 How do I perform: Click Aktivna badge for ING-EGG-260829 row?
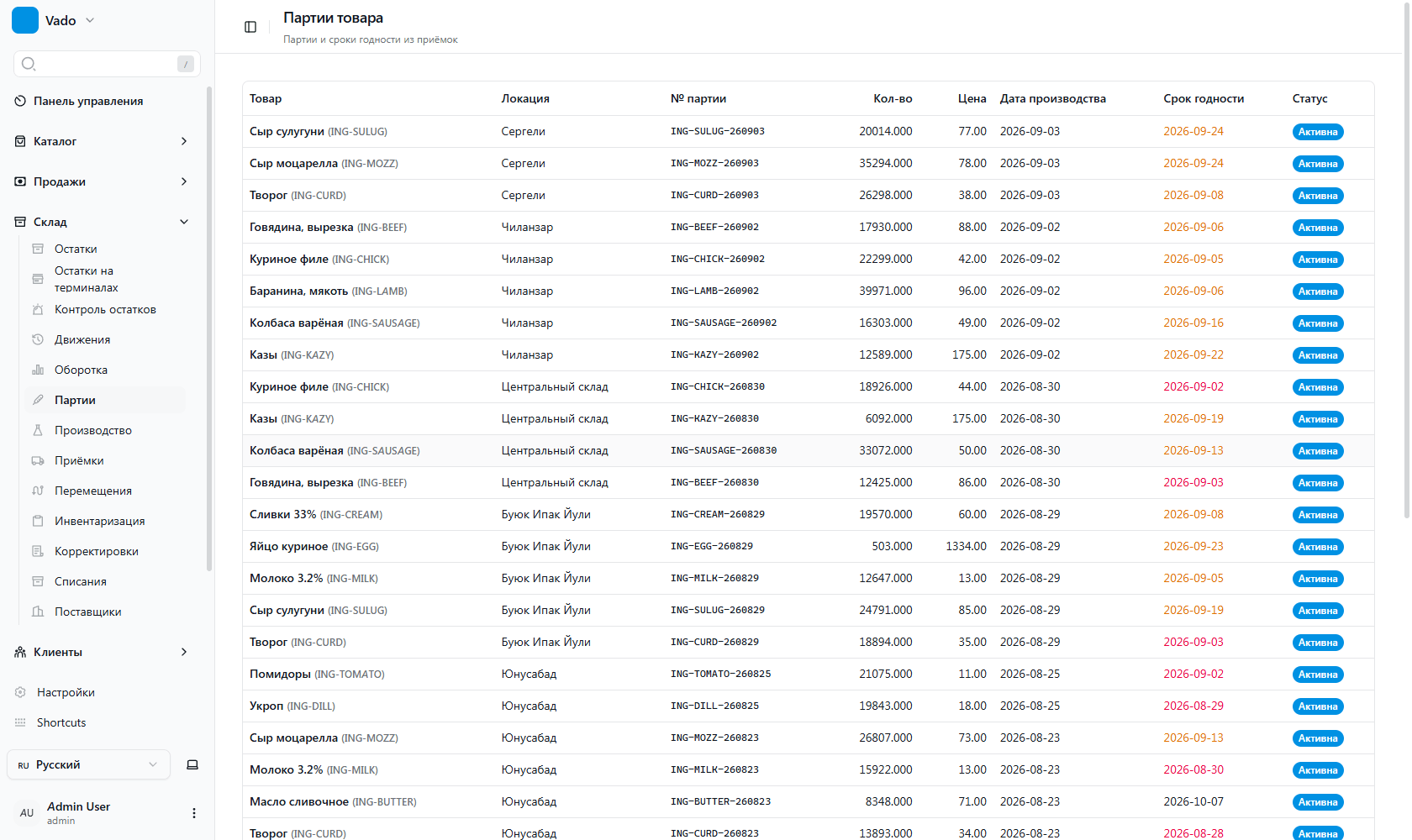(x=1317, y=547)
